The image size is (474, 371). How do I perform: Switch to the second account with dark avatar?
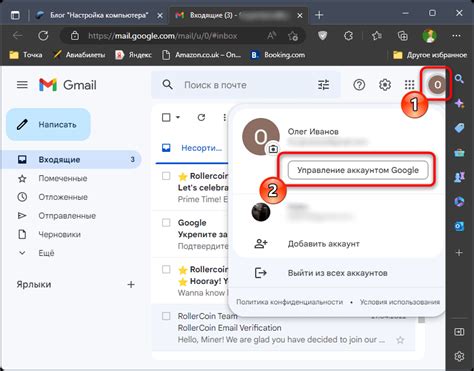261,212
